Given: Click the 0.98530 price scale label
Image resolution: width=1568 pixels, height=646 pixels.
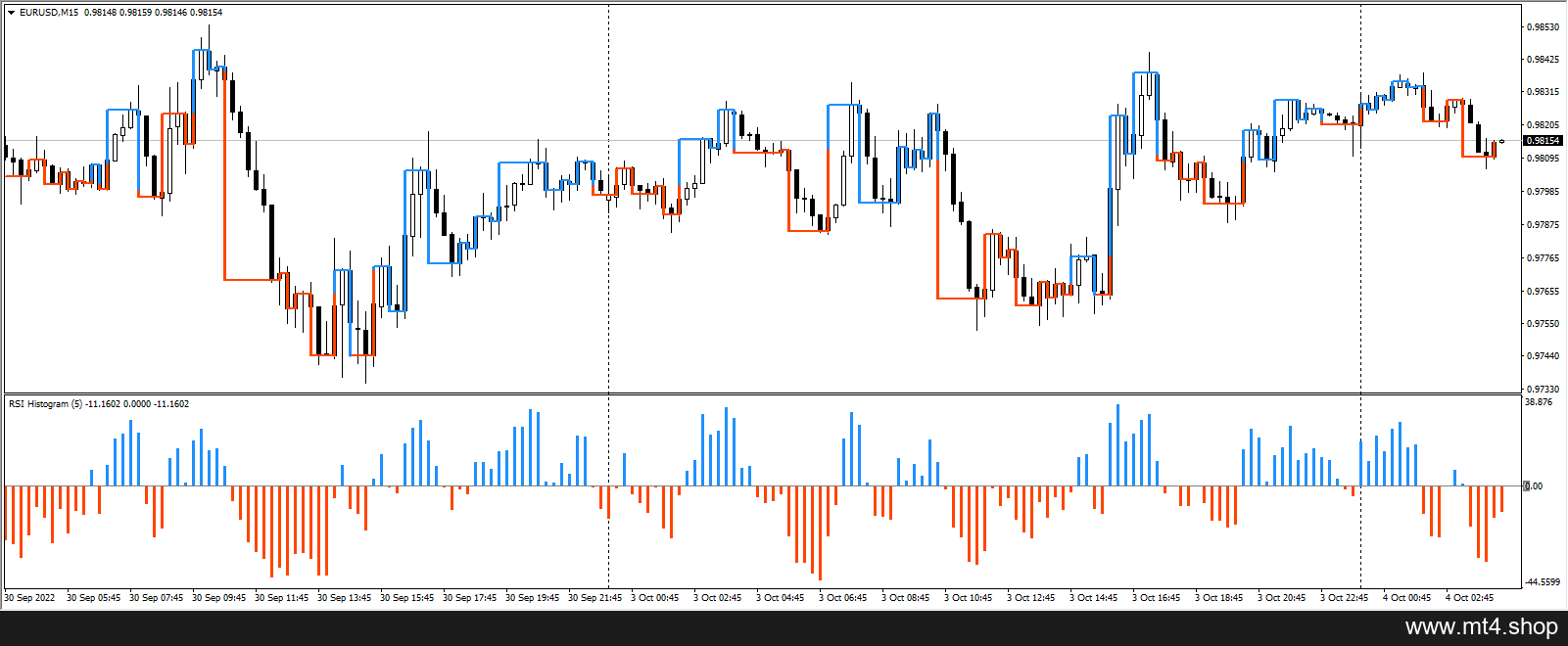Looking at the screenshot, I should tap(1544, 27).
